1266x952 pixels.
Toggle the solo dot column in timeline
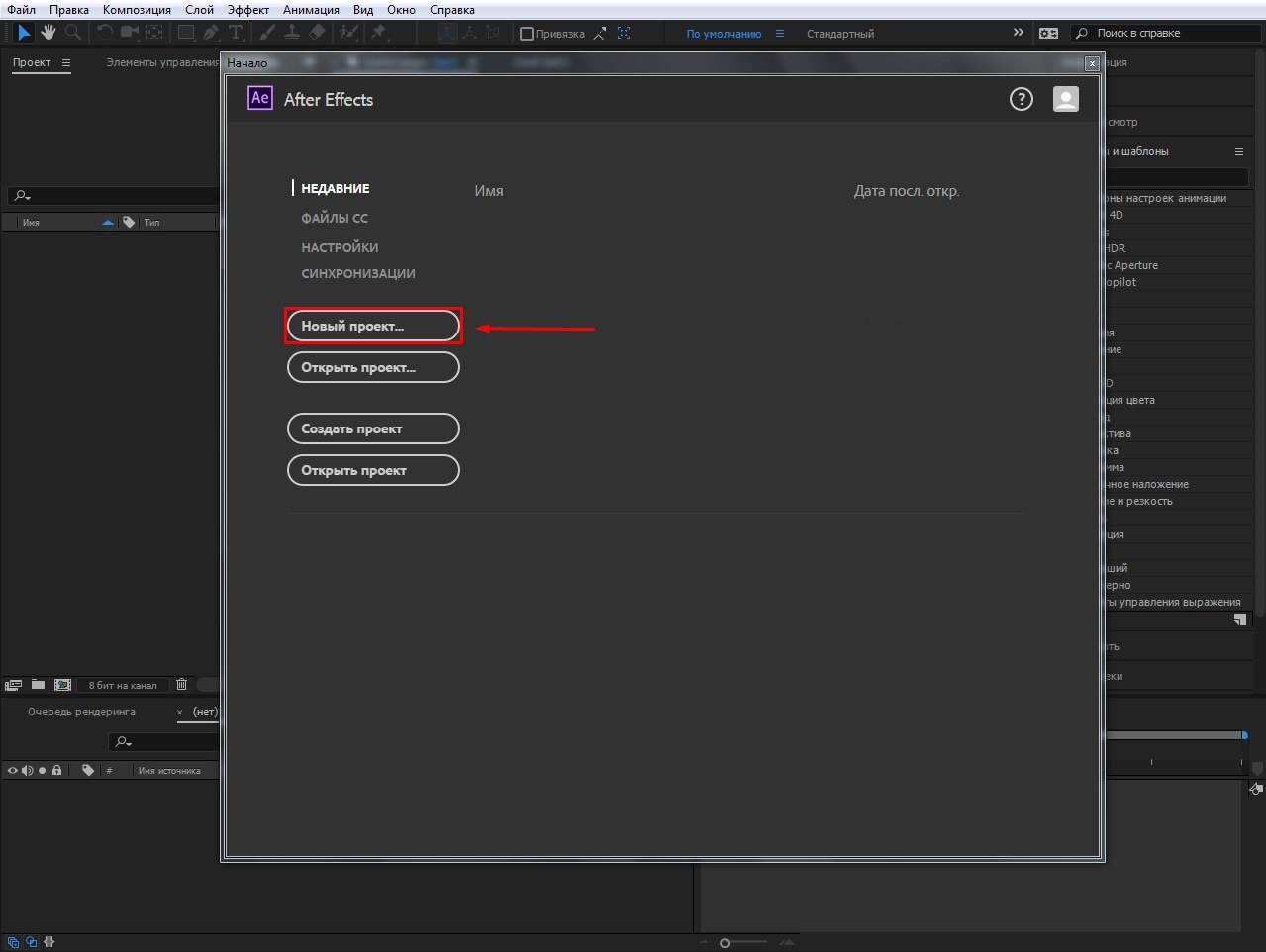tap(43, 770)
